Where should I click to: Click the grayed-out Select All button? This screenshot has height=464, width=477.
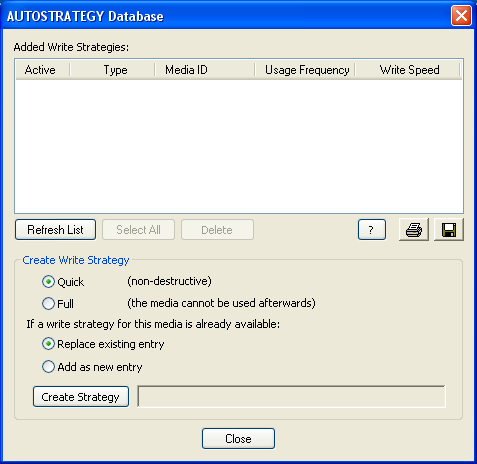(x=138, y=230)
